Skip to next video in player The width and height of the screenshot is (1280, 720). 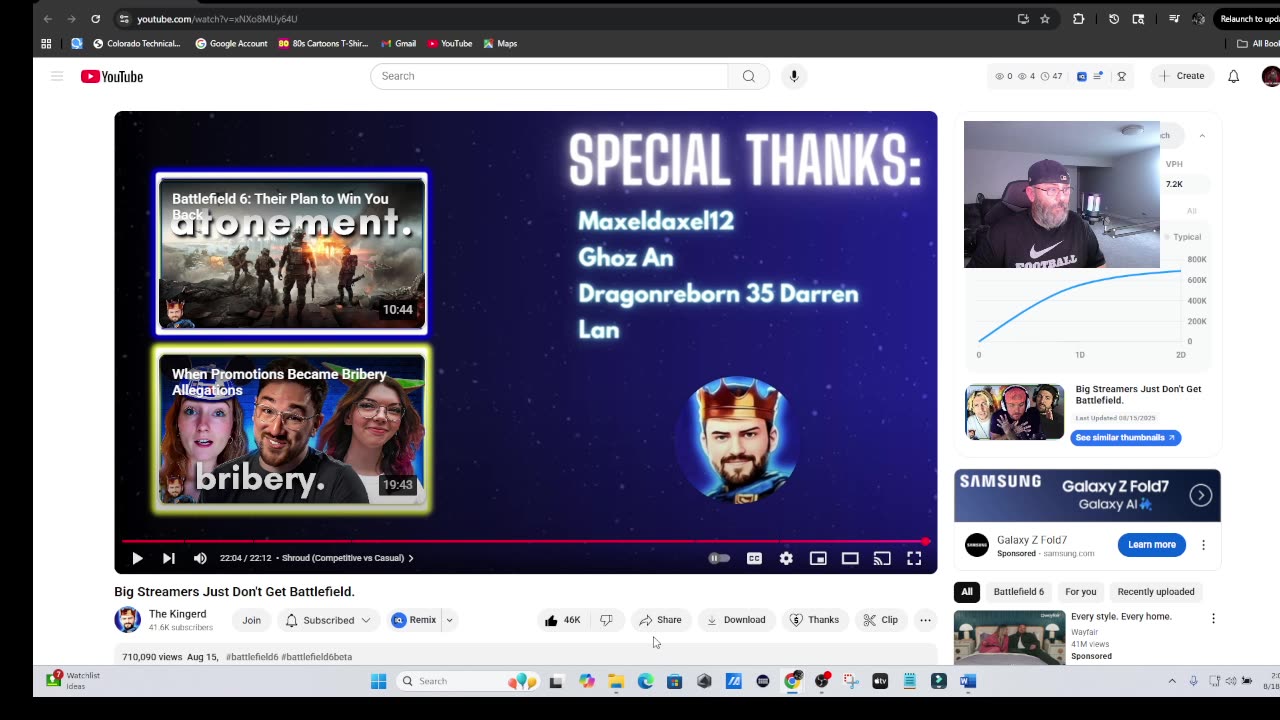point(169,558)
